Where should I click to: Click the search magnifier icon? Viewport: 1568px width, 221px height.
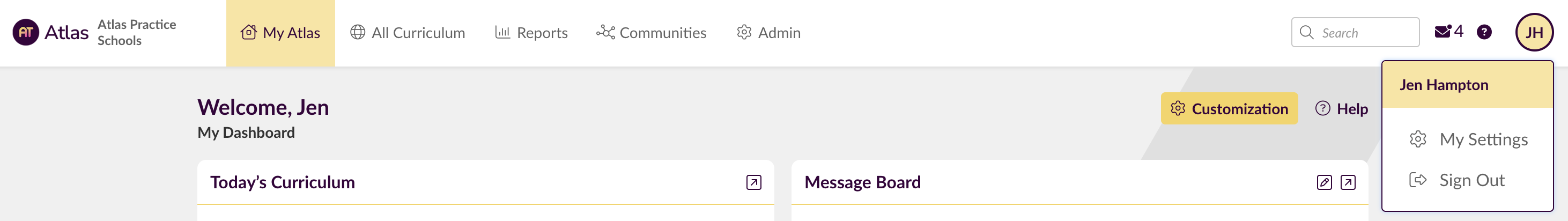pyautogui.click(x=1306, y=32)
